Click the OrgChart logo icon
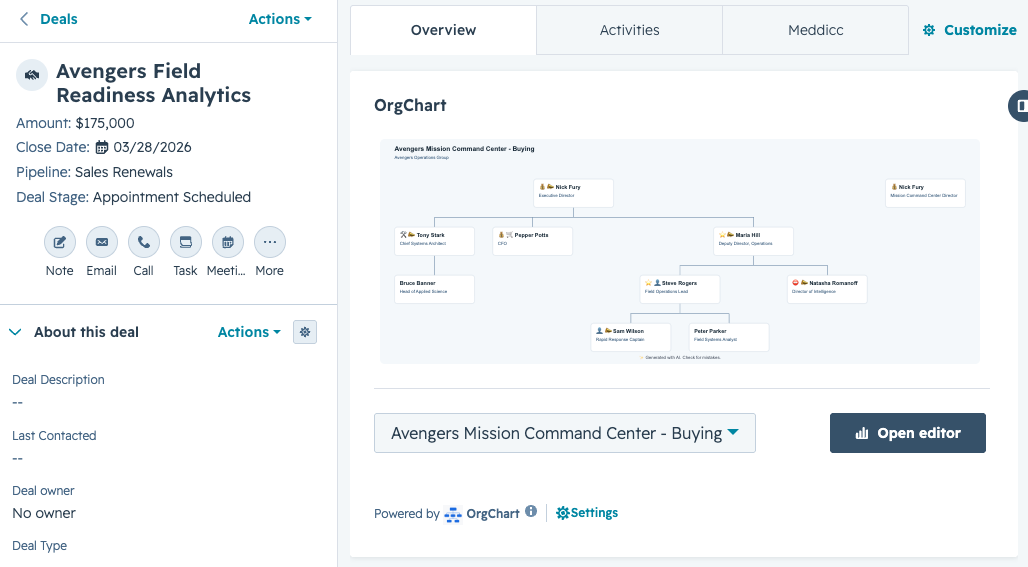The height and width of the screenshot is (567, 1028). pos(452,515)
